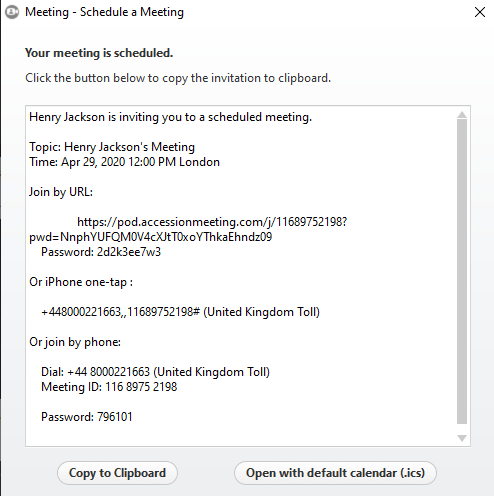Image resolution: width=494 pixels, height=496 pixels.
Task: Click the Dial +44 8000221663 line
Action: pyautogui.click(x=155, y=372)
